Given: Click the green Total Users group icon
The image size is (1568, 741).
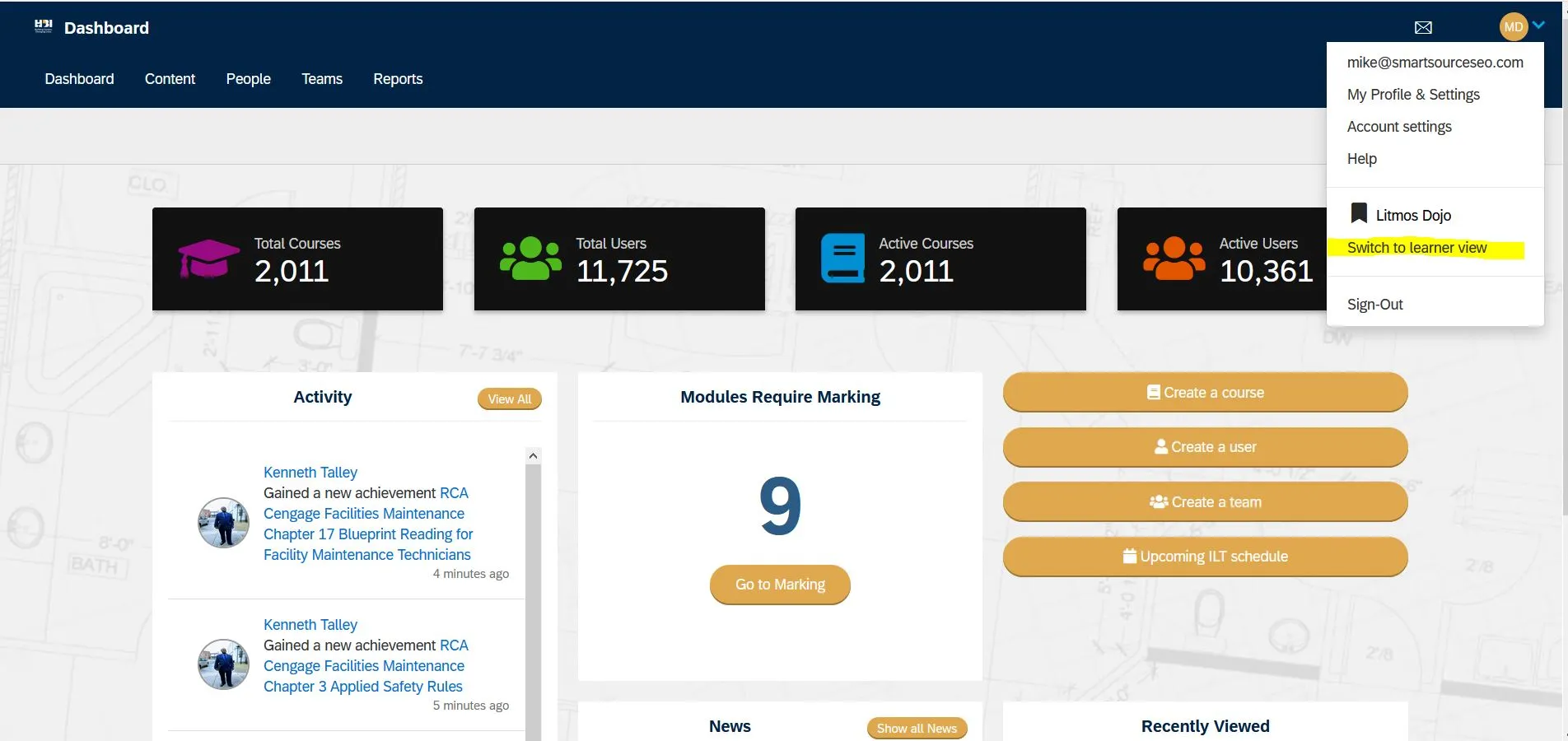Looking at the screenshot, I should (530, 259).
